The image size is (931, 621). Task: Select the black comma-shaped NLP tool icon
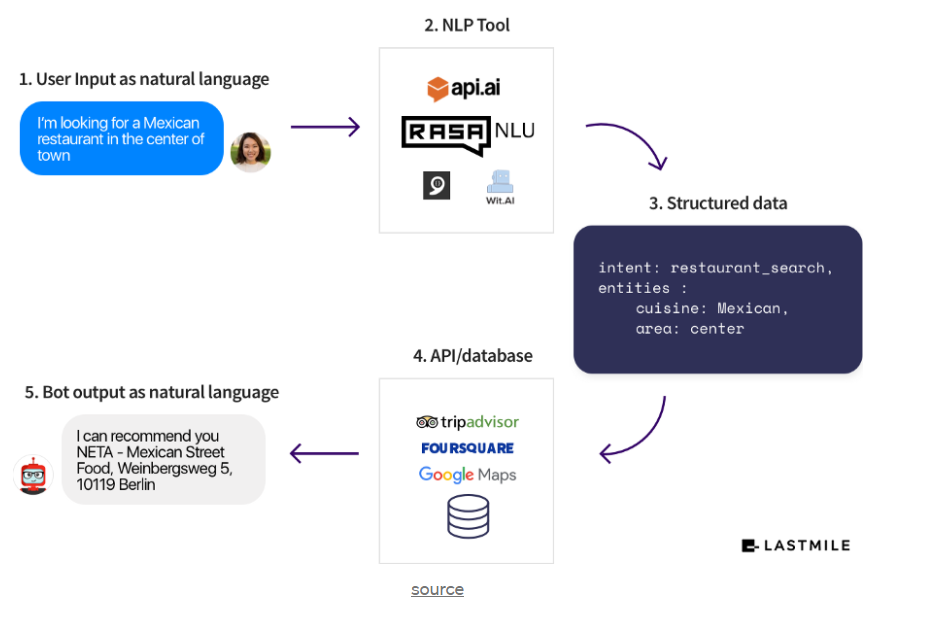pyautogui.click(x=435, y=185)
